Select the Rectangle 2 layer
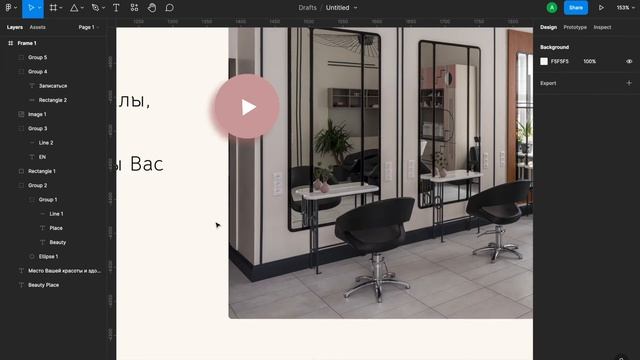The width and height of the screenshot is (640, 360). [x=53, y=100]
